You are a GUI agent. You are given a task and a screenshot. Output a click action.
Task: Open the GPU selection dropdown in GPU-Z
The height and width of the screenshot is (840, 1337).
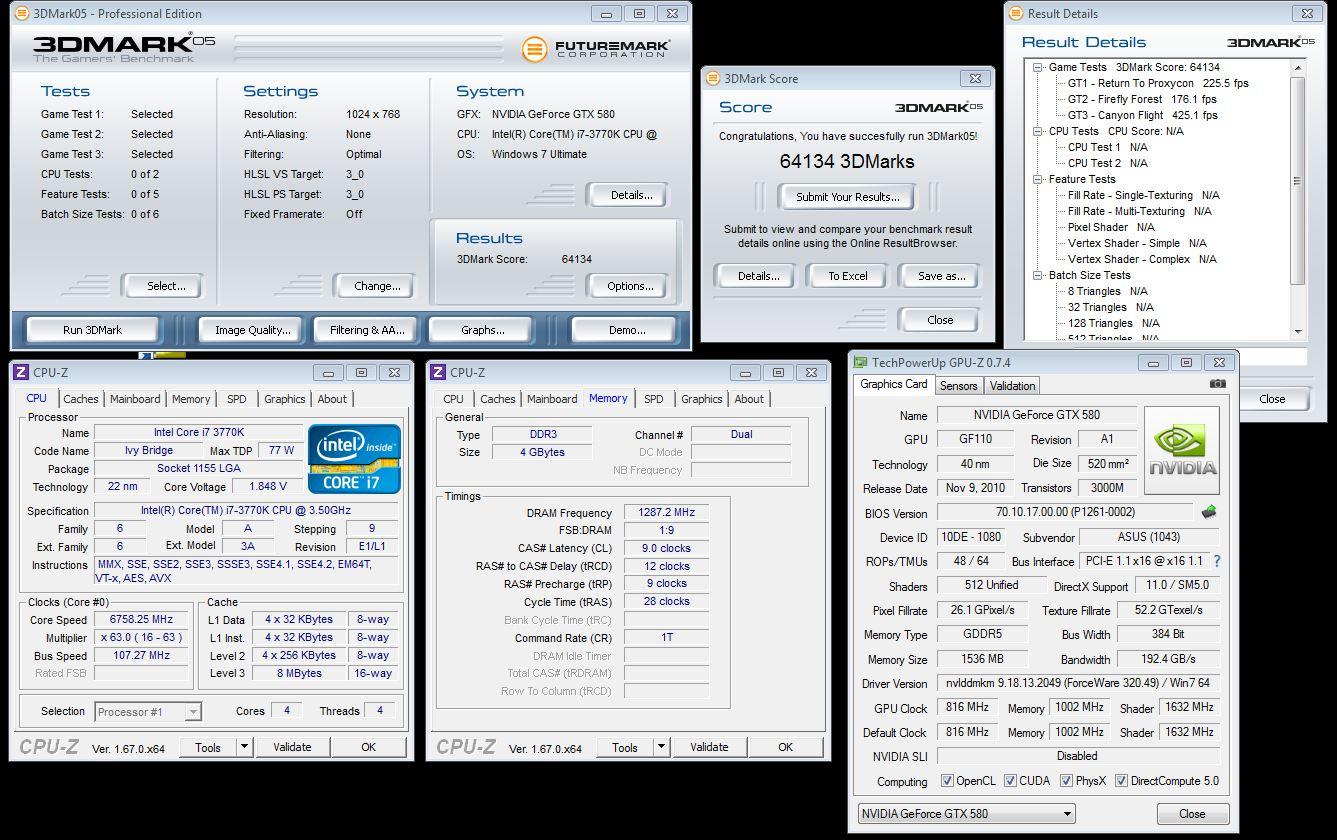point(966,814)
